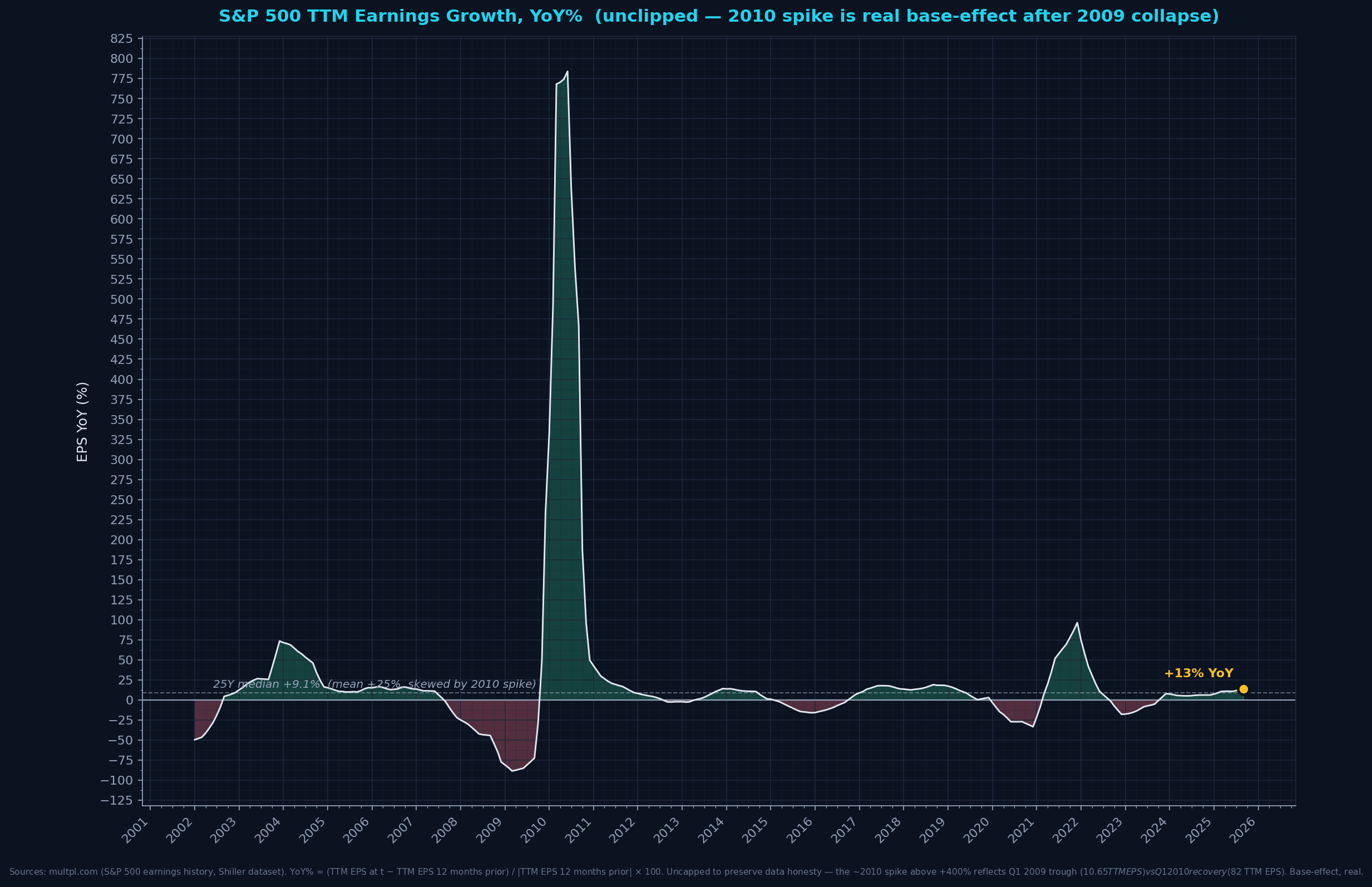Viewport: 1372px width, 887px height.
Task: Click the yellow latest-value marker dot
Action: click(1243, 689)
